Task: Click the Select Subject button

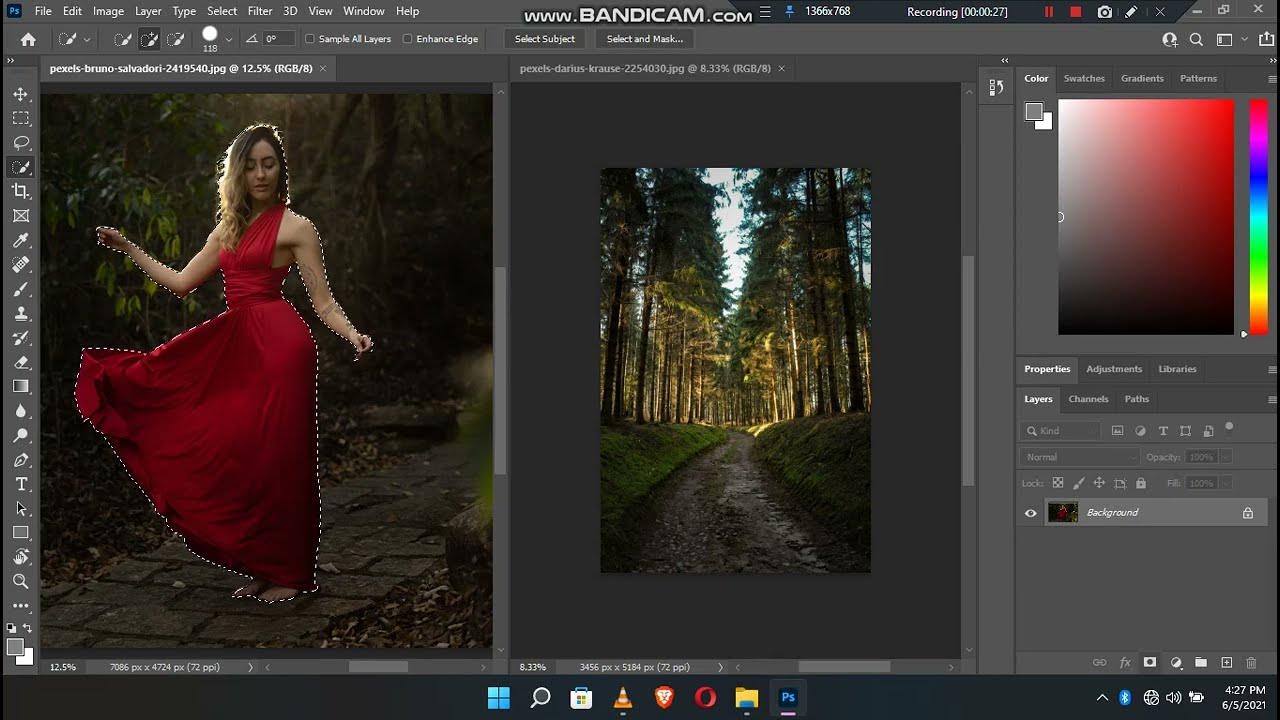Action: [545, 39]
